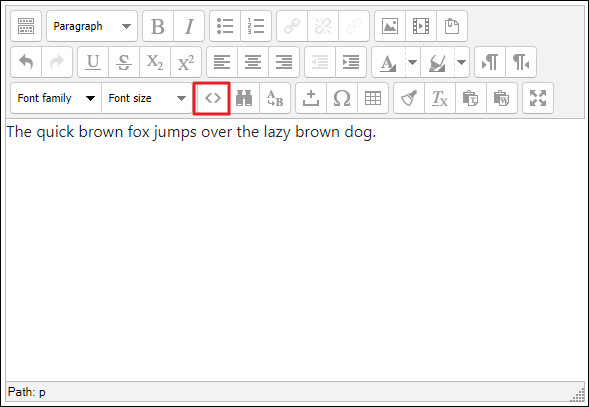Screen dimensions: 589x407
Task: Toggle bold formatting
Action: 158,26
